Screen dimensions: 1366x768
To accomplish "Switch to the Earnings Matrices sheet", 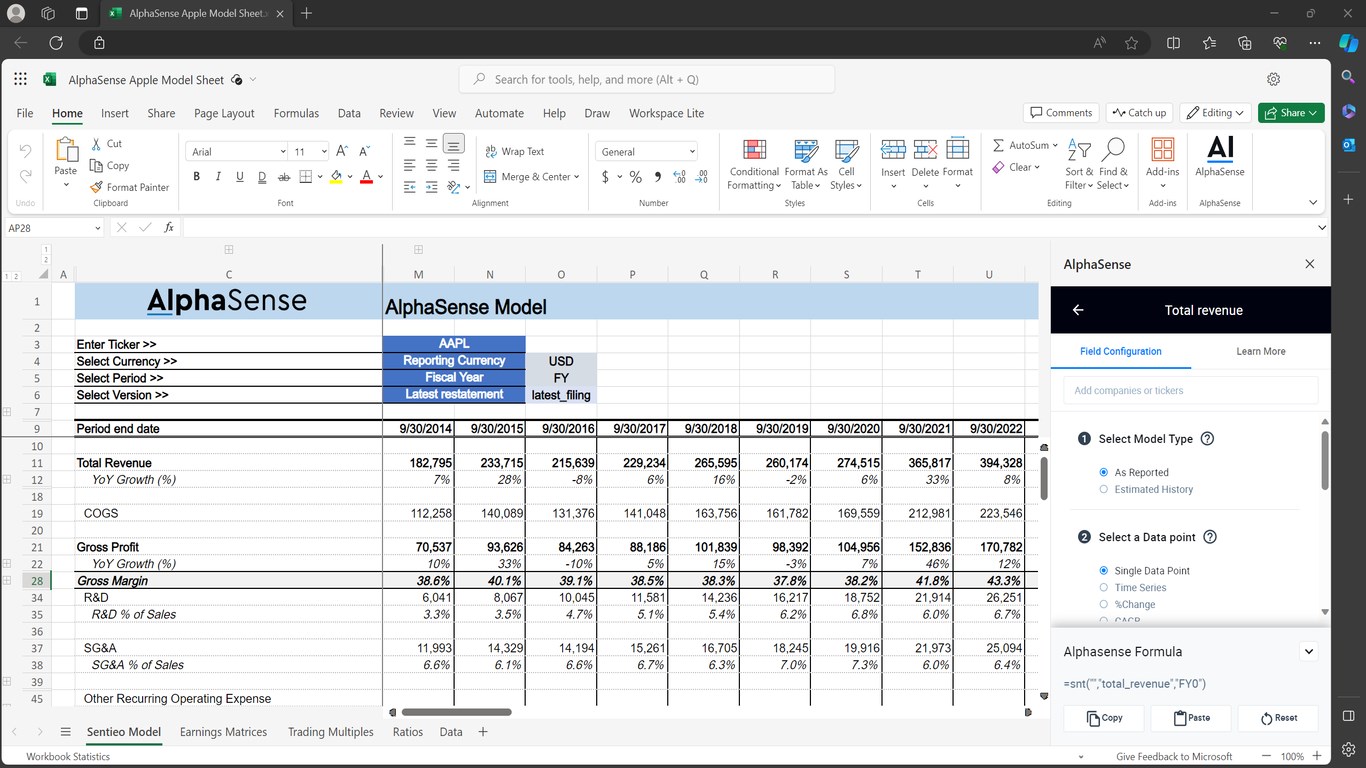I will (x=223, y=732).
